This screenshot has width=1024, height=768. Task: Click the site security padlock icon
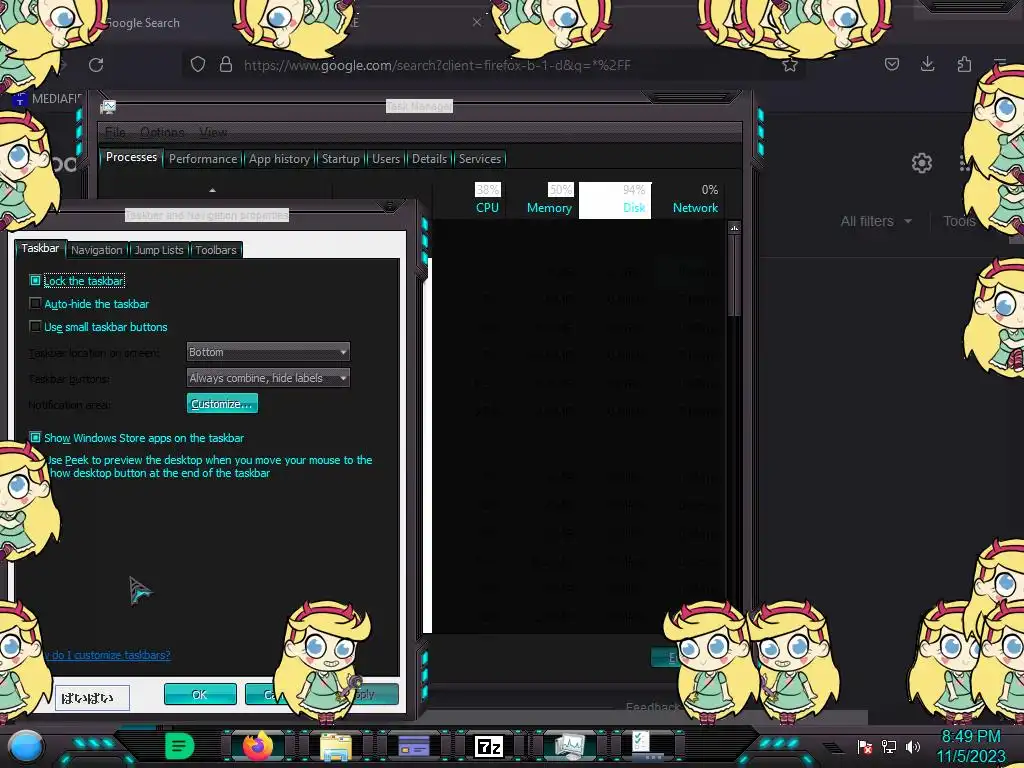[226, 64]
